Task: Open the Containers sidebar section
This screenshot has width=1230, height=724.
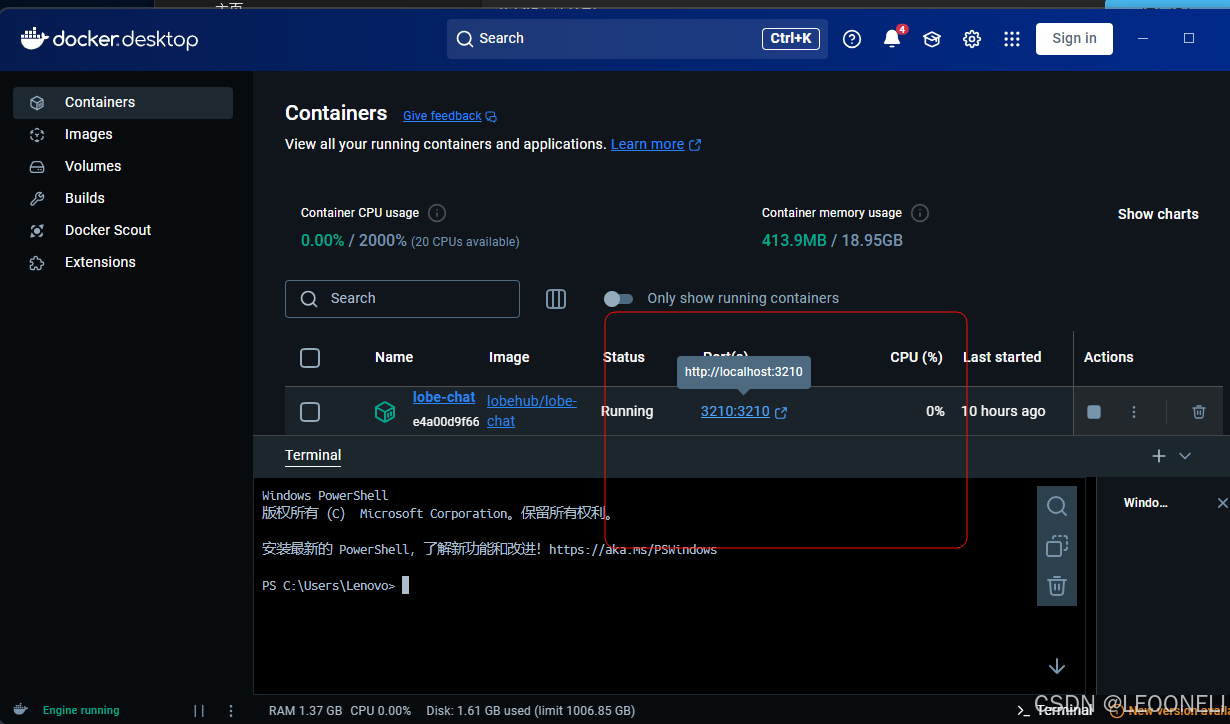Action: click(x=123, y=102)
